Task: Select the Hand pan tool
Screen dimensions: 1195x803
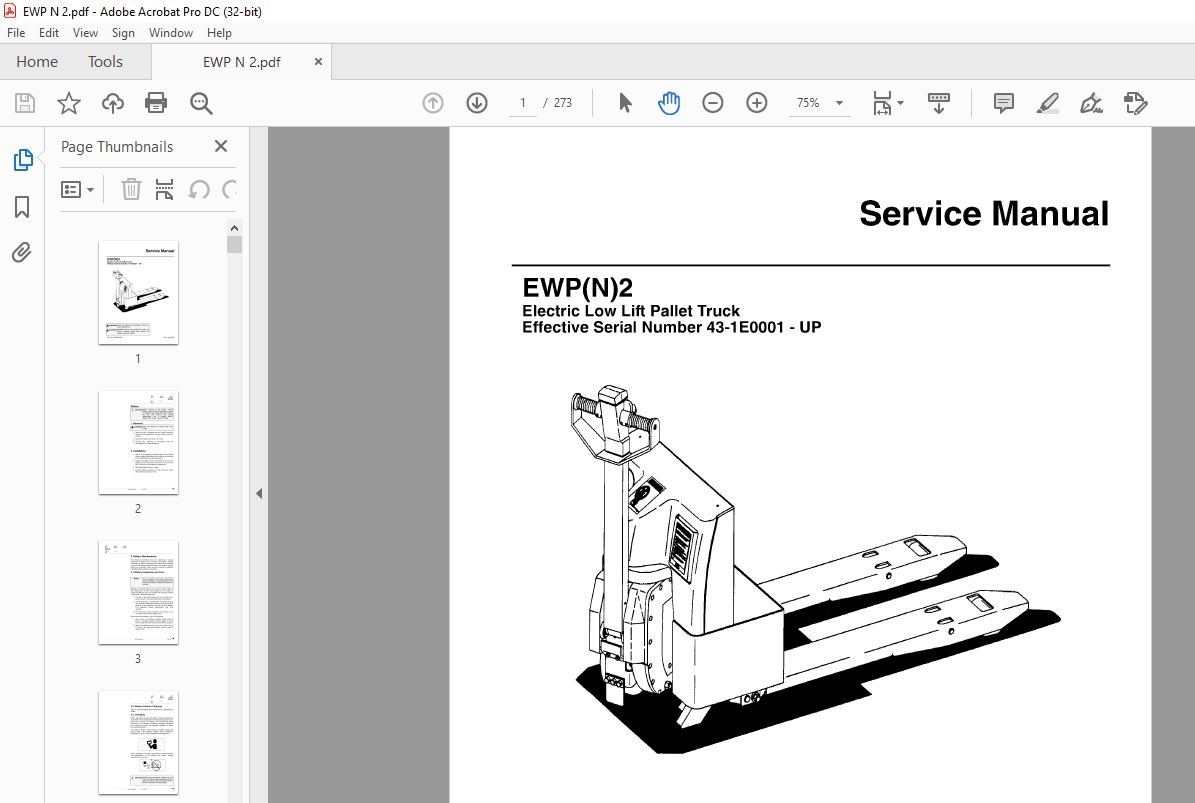Action: tap(669, 103)
